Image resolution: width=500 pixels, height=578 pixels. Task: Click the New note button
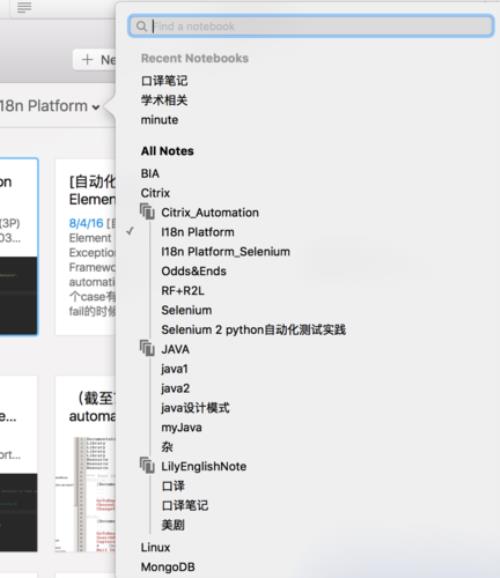pyautogui.click(x=95, y=59)
